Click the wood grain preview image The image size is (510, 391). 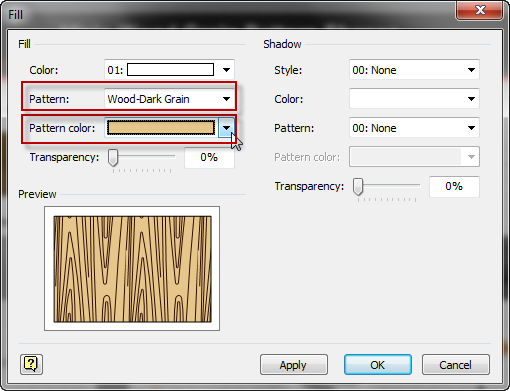[132, 269]
